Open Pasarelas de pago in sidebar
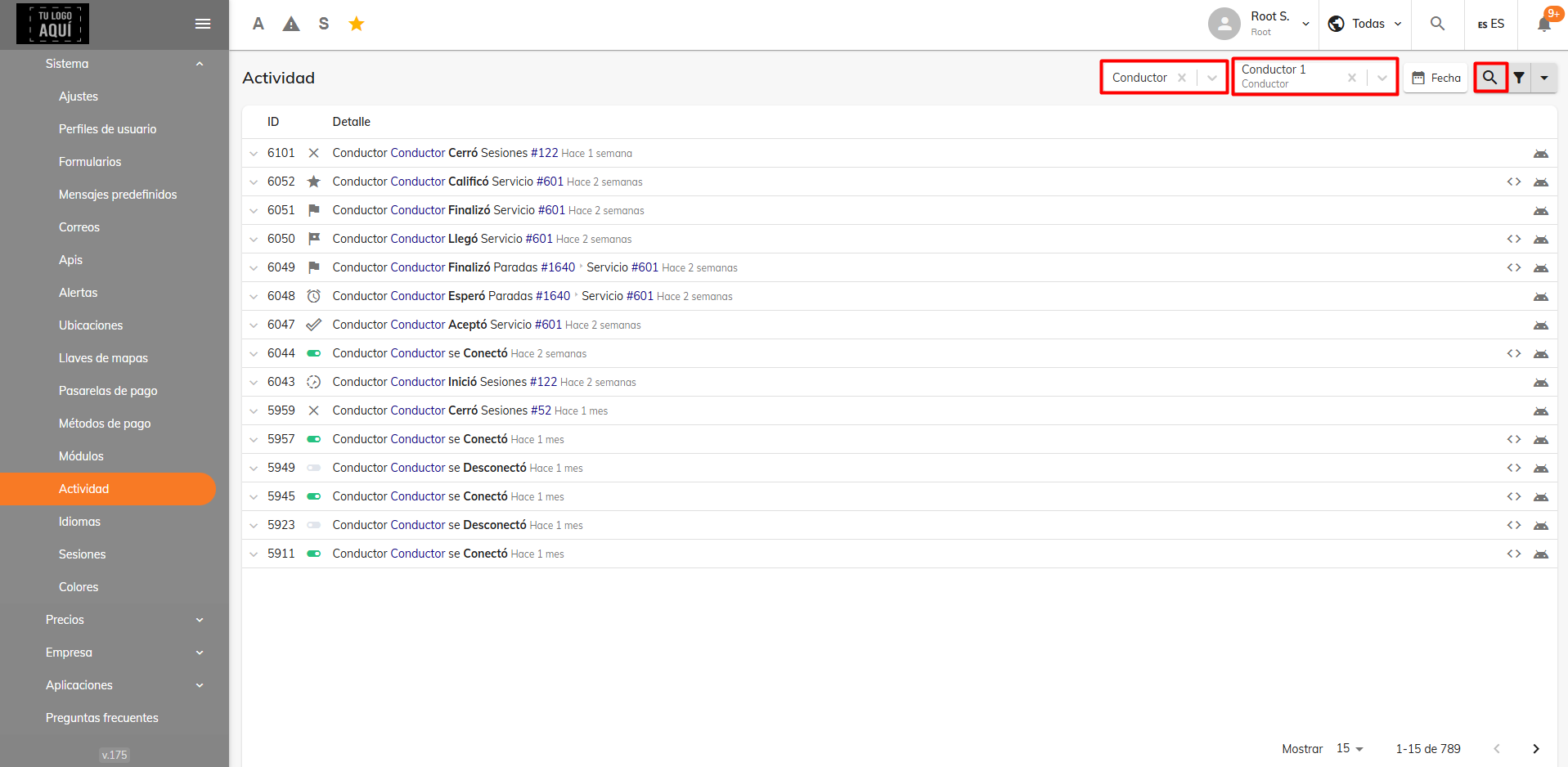The width and height of the screenshot is (1568, 767). [x=108, y=391]
